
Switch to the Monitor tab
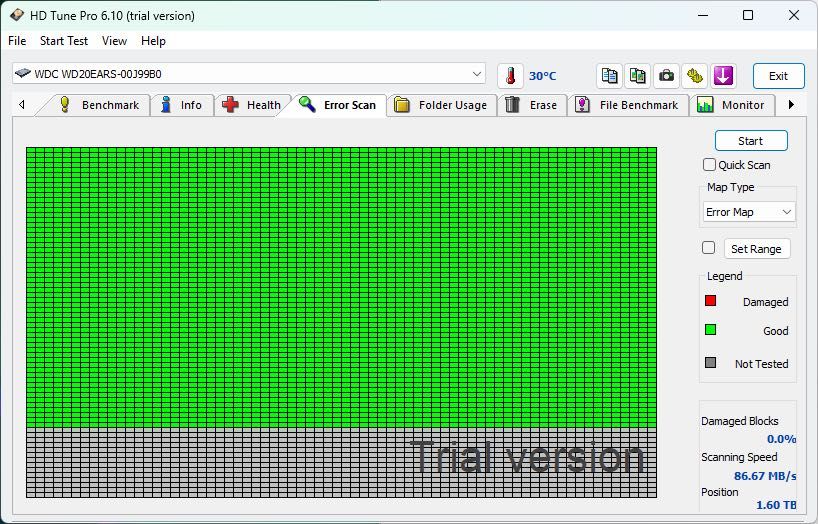(732, 105)
